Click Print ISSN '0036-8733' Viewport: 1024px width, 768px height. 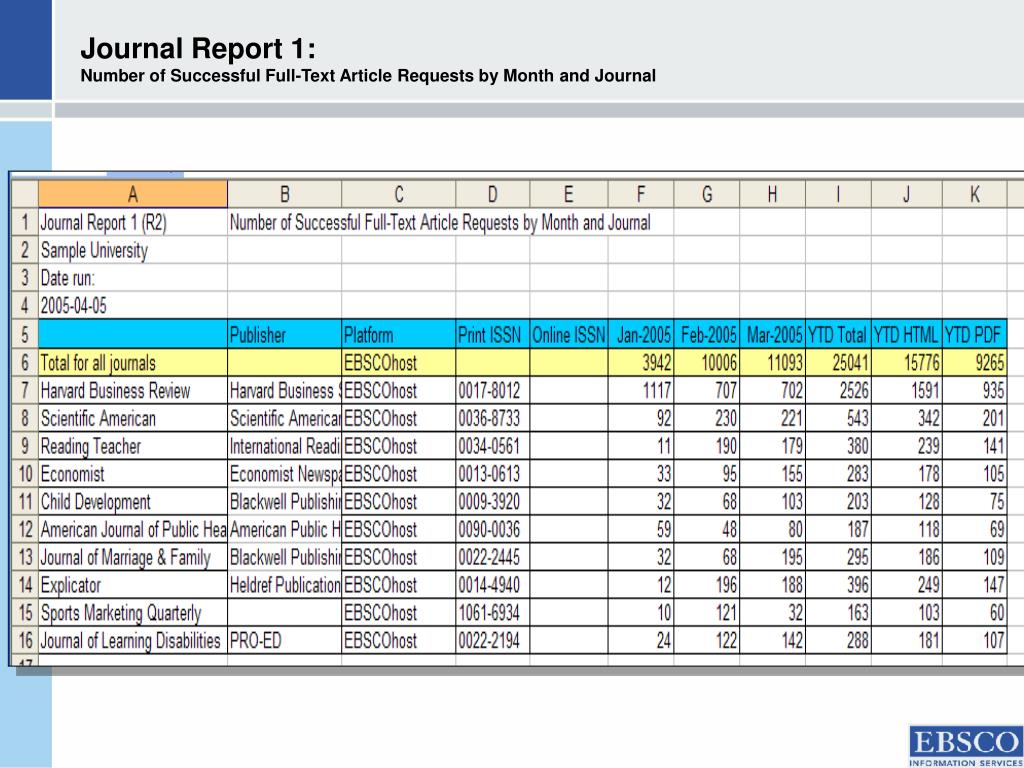point(492,418)
